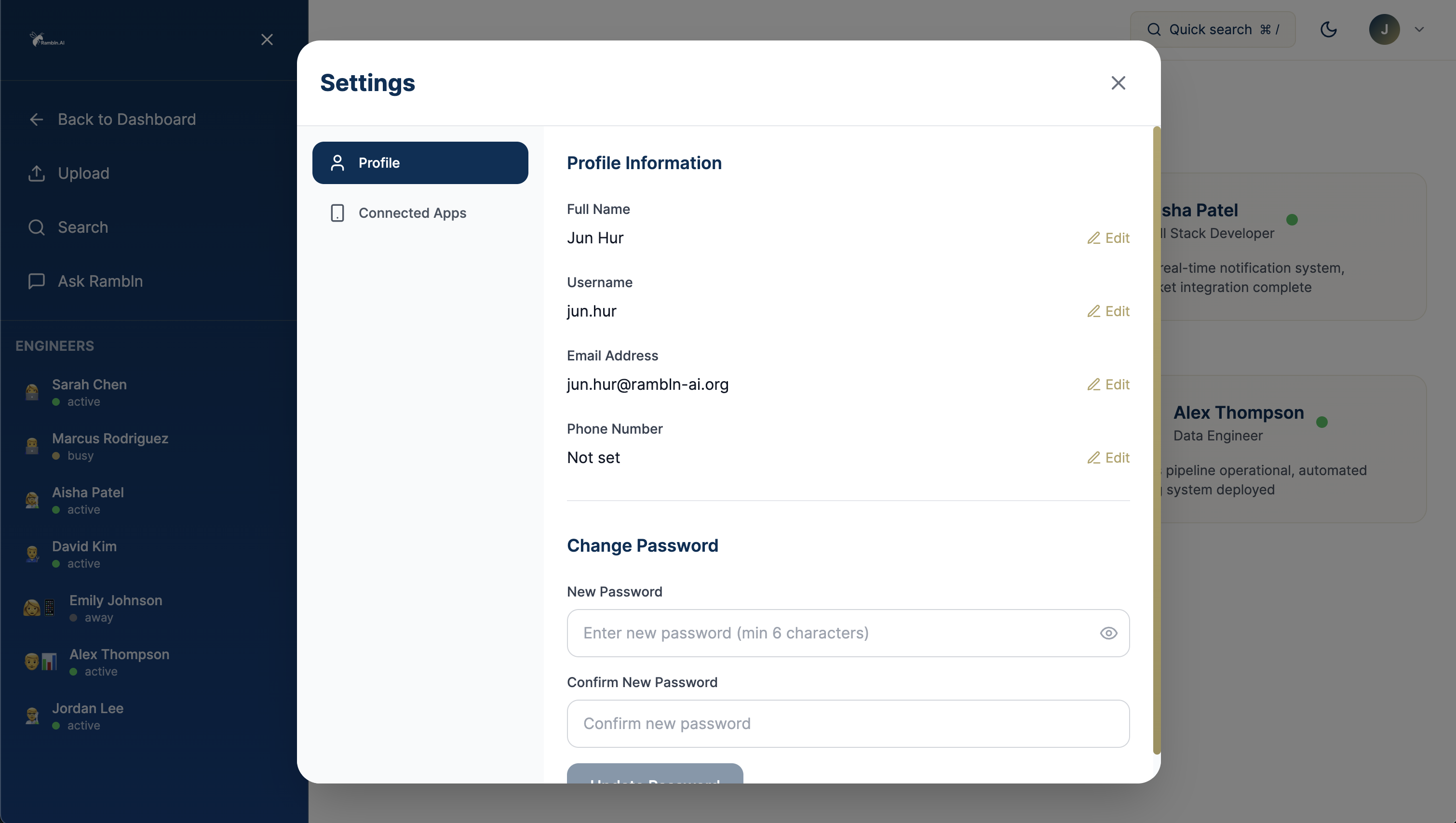Image resolution: width=1456 pixels, height=823 pixels.
Task: Focus the Confirm new password field
Action: (848, 724)
